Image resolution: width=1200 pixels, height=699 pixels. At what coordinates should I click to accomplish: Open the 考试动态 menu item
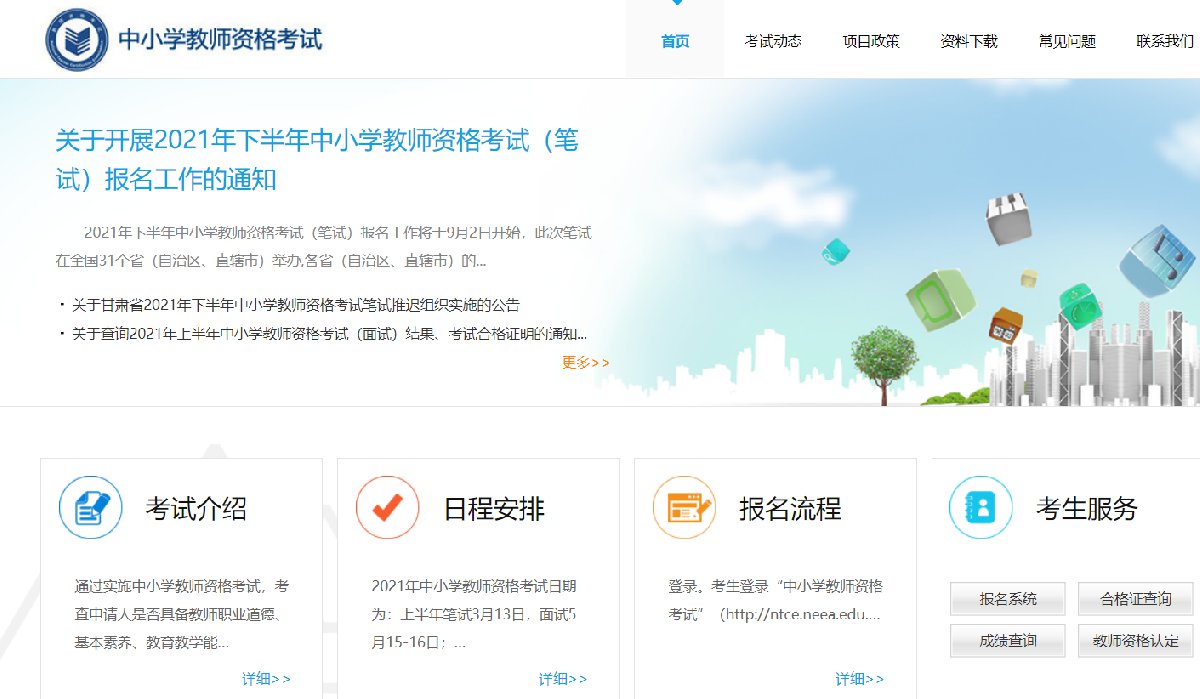[x=773, y=41]
